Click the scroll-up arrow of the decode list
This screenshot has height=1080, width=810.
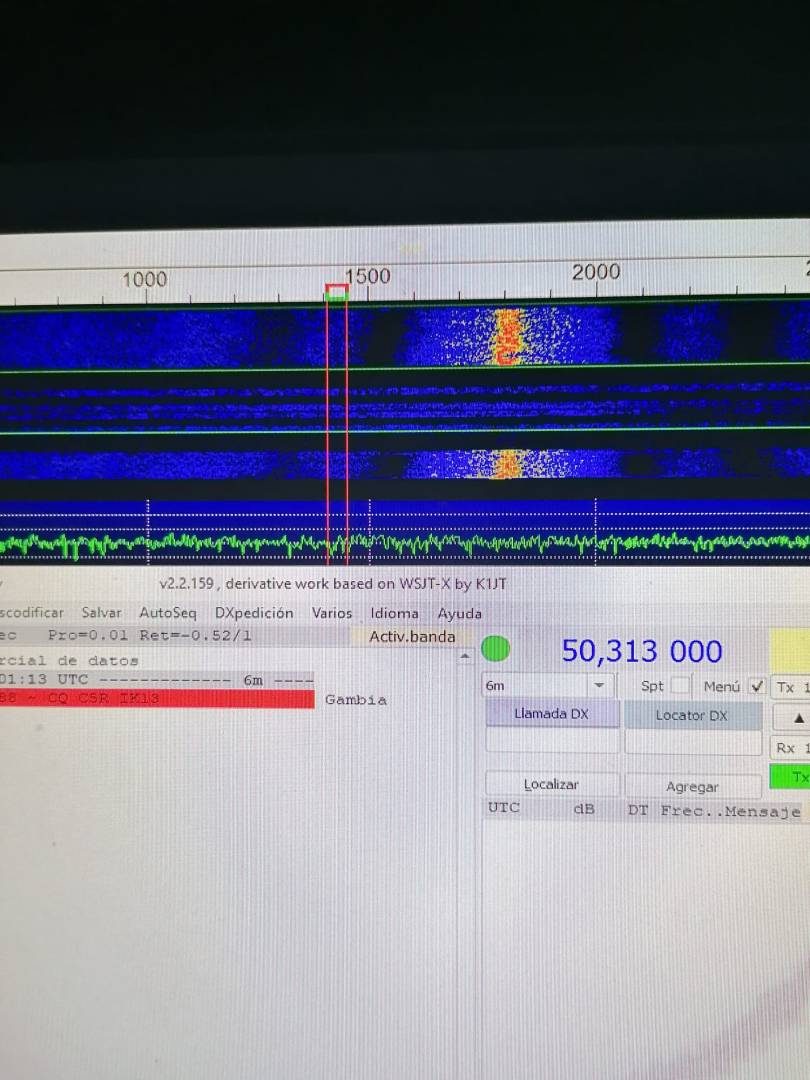[464, 657]
